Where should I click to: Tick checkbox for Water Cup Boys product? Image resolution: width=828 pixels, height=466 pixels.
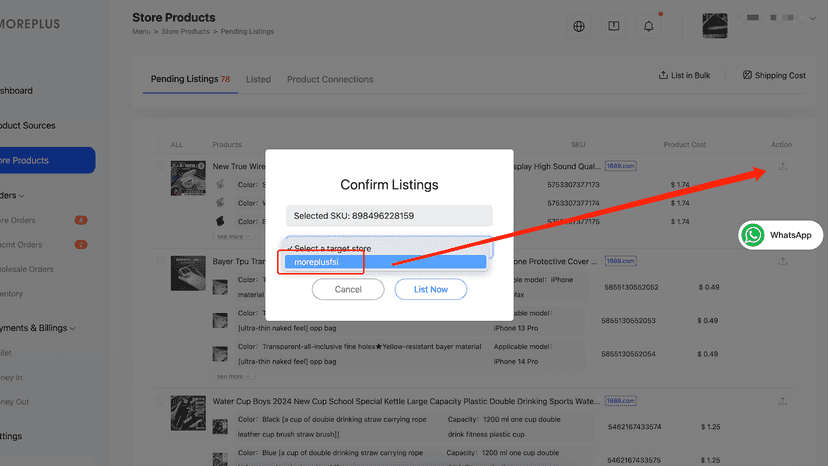[x=160, y=401]
